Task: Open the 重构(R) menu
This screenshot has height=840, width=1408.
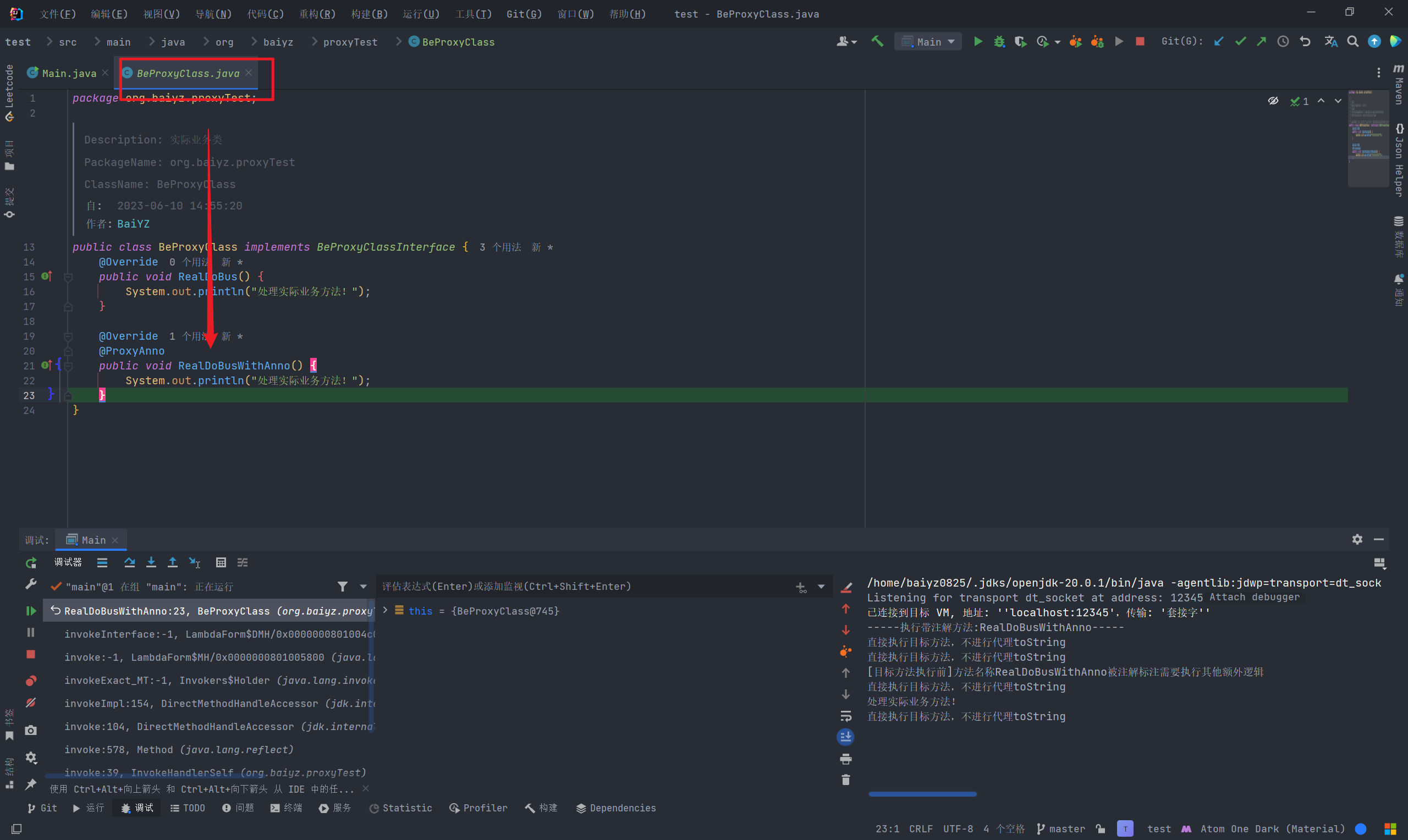Action: click(x=317, y=14)
